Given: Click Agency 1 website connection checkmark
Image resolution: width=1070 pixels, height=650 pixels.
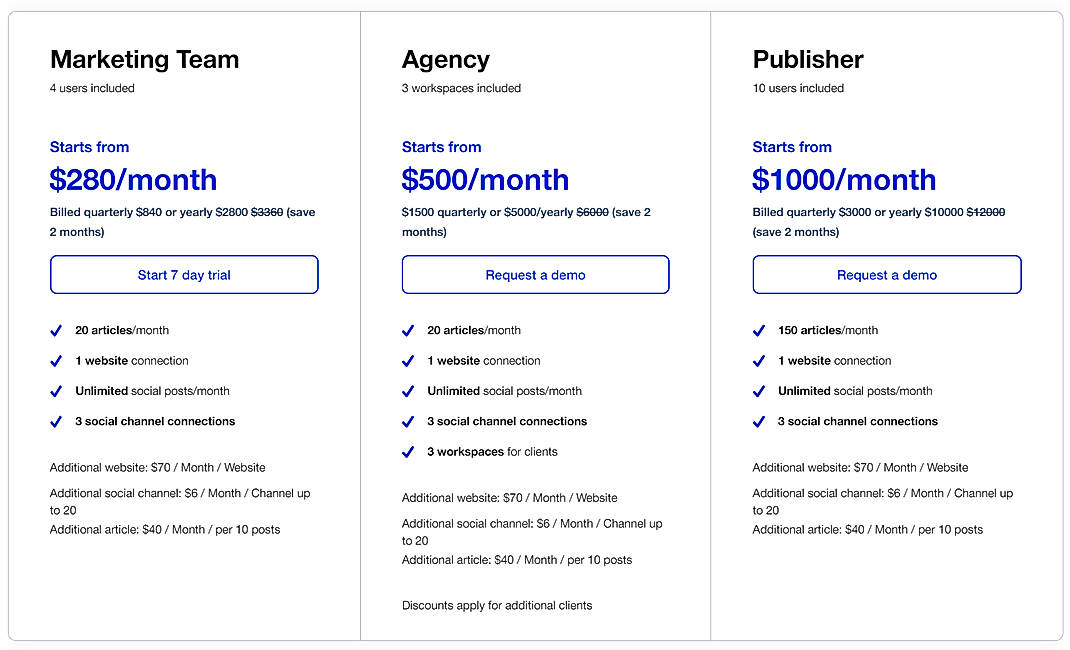Looking at the screenshot, I should (x=408, y=361).
